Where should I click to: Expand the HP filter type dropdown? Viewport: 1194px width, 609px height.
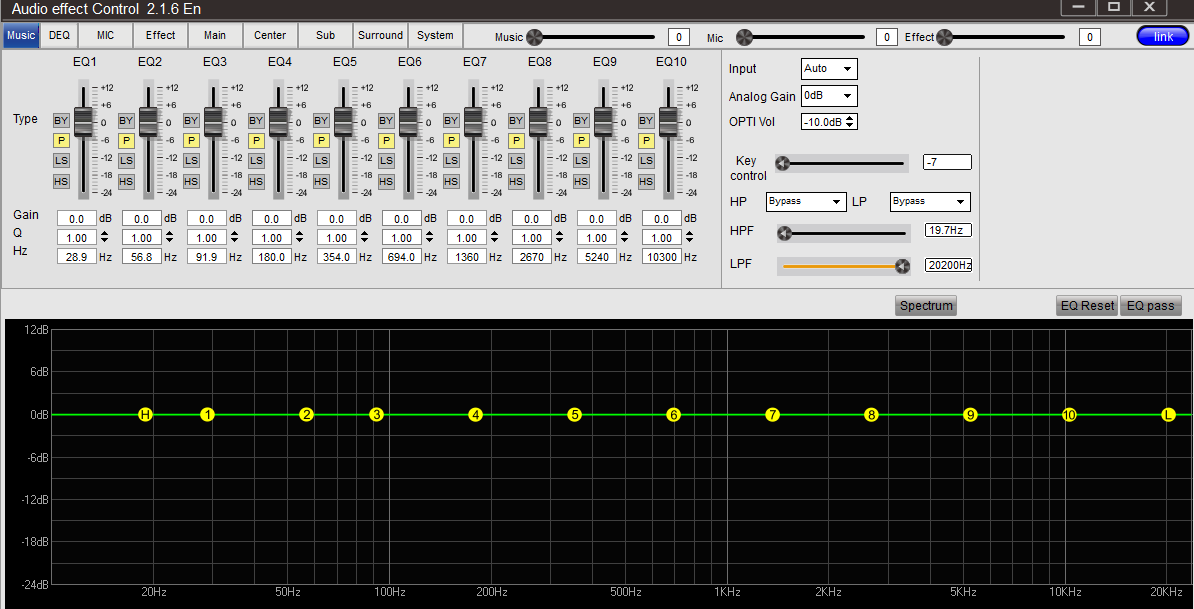pyautogui.click(x=806, y=201)
